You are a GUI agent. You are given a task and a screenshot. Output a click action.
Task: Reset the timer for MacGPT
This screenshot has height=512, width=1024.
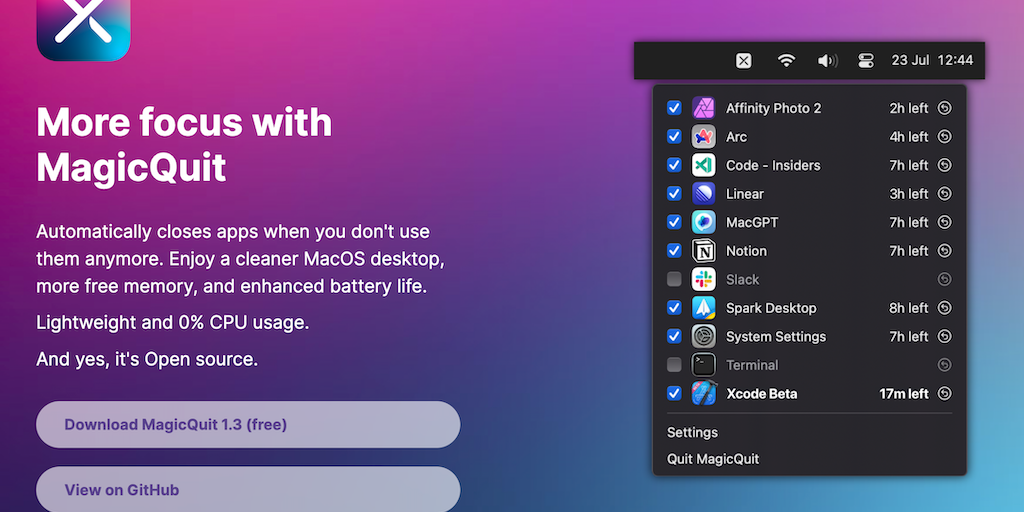click(x=944, y=222)
